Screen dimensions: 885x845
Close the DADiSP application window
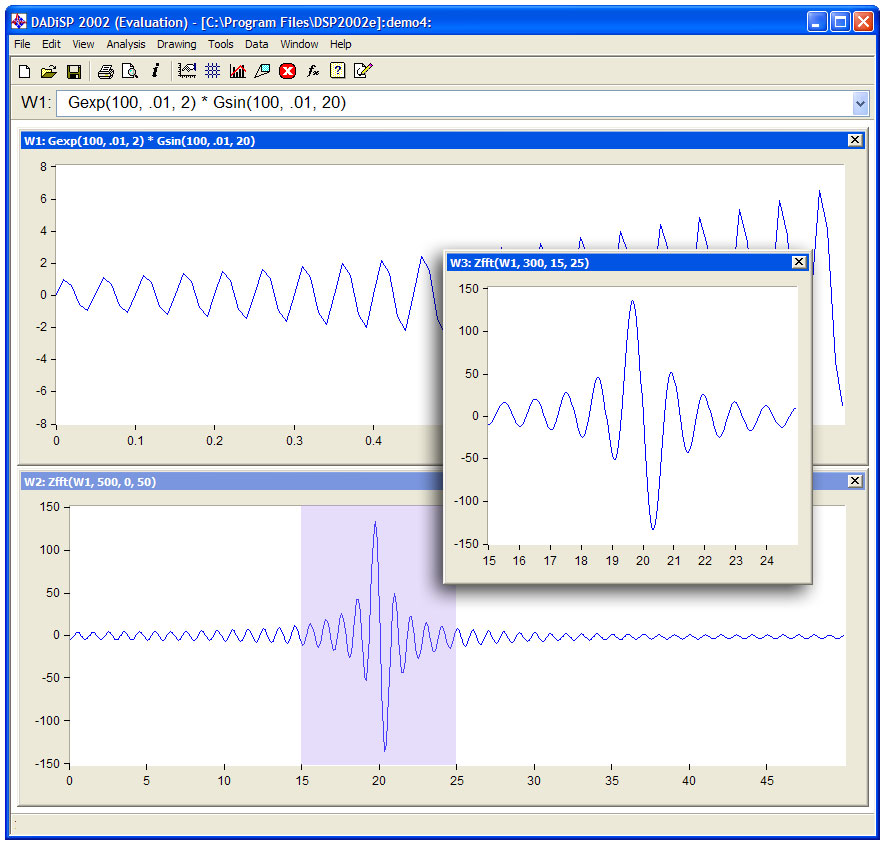[863, 22]
